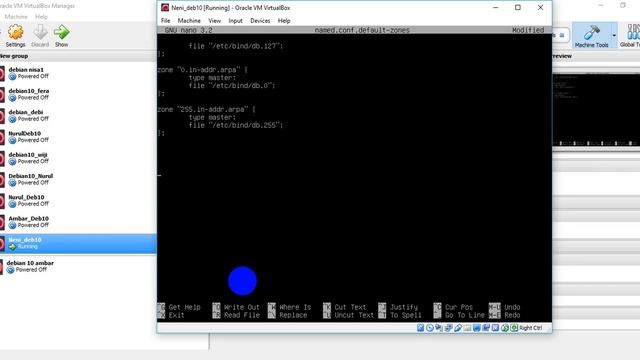The width and height of the screenshot is (640, 360).
Task: Expand the Machine Tools dropdown arrow
Action: pos(614,36)
